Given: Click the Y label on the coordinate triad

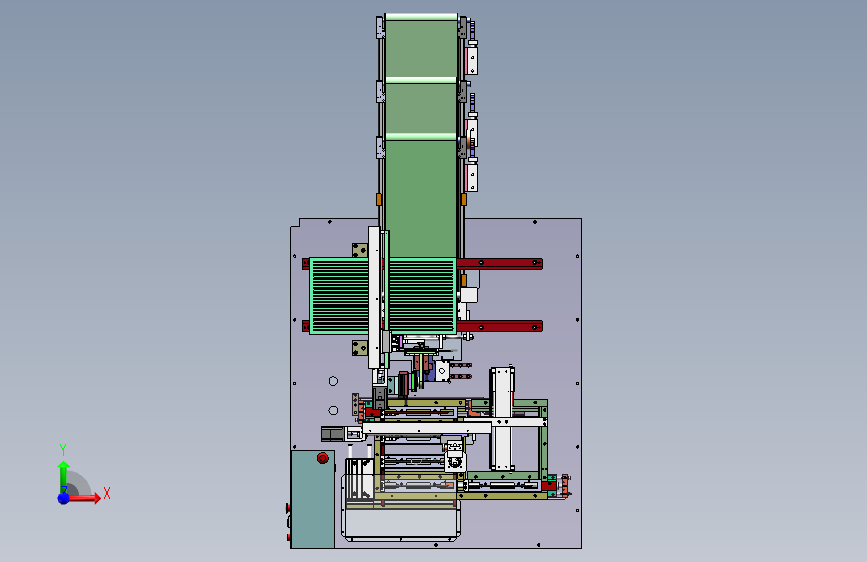Looking at the screenshot, I should pos(63,450).
